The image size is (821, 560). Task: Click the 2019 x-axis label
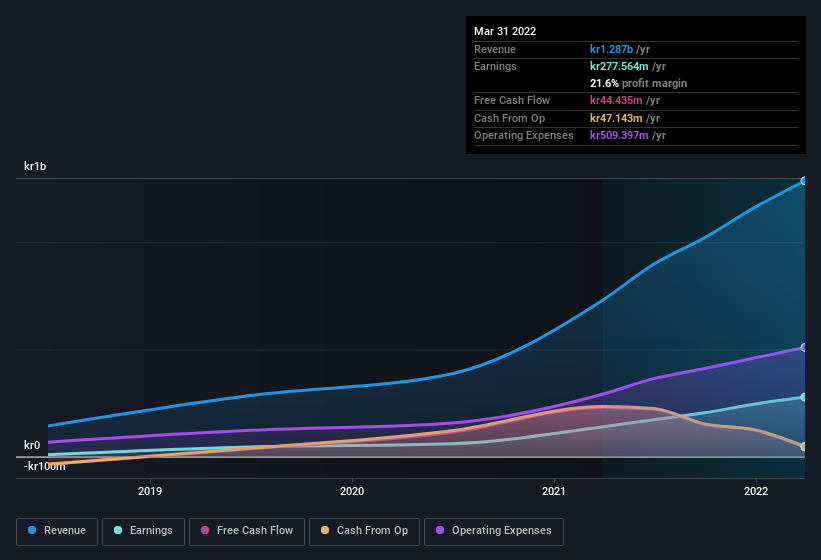tap(150, 491)
